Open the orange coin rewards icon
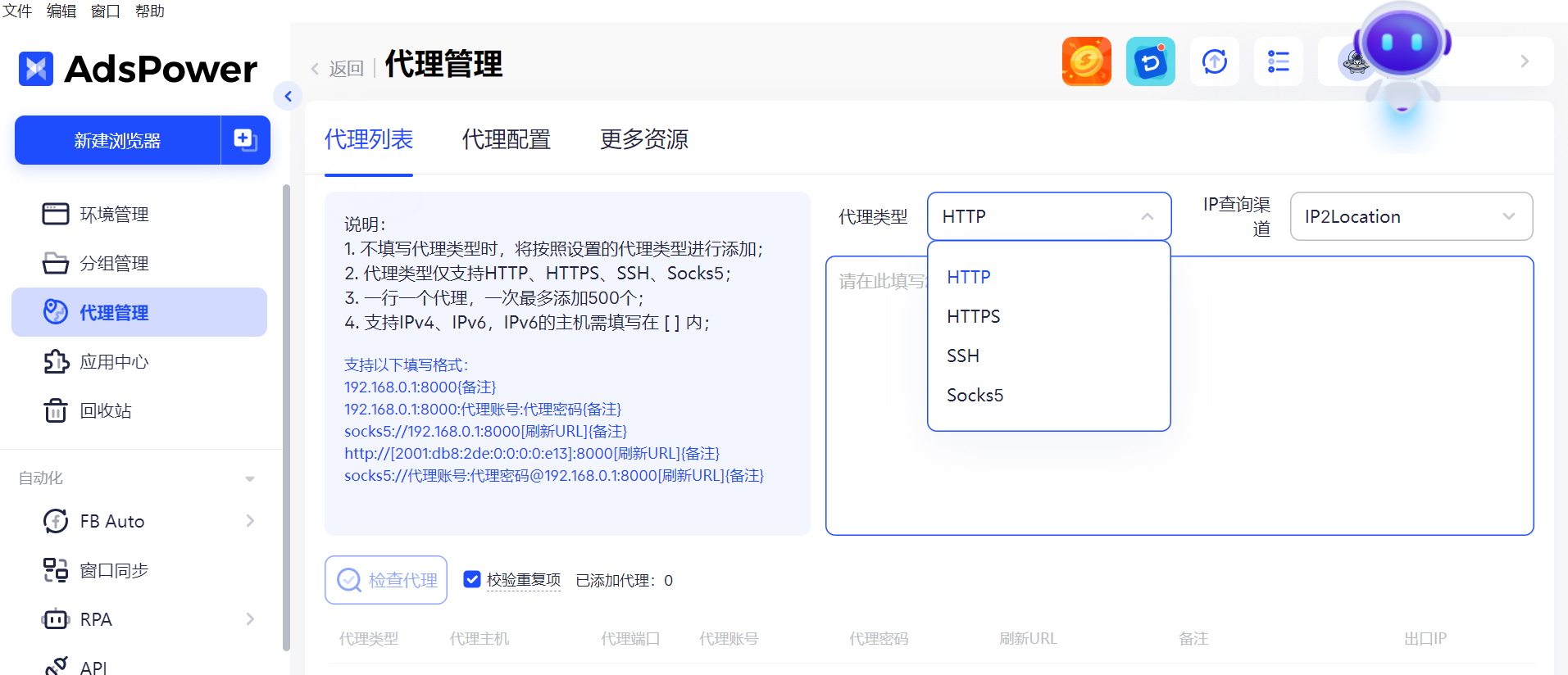Viewport: 1568px width, 675px height. (x=1087, y=61)
